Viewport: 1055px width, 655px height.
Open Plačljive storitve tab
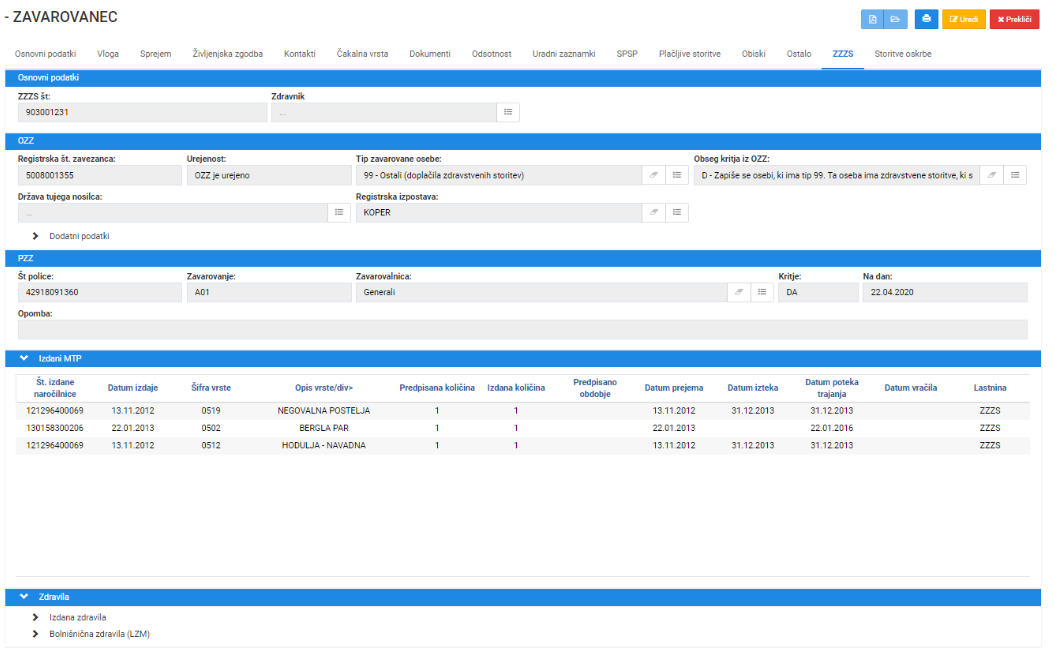click(690, 54)
